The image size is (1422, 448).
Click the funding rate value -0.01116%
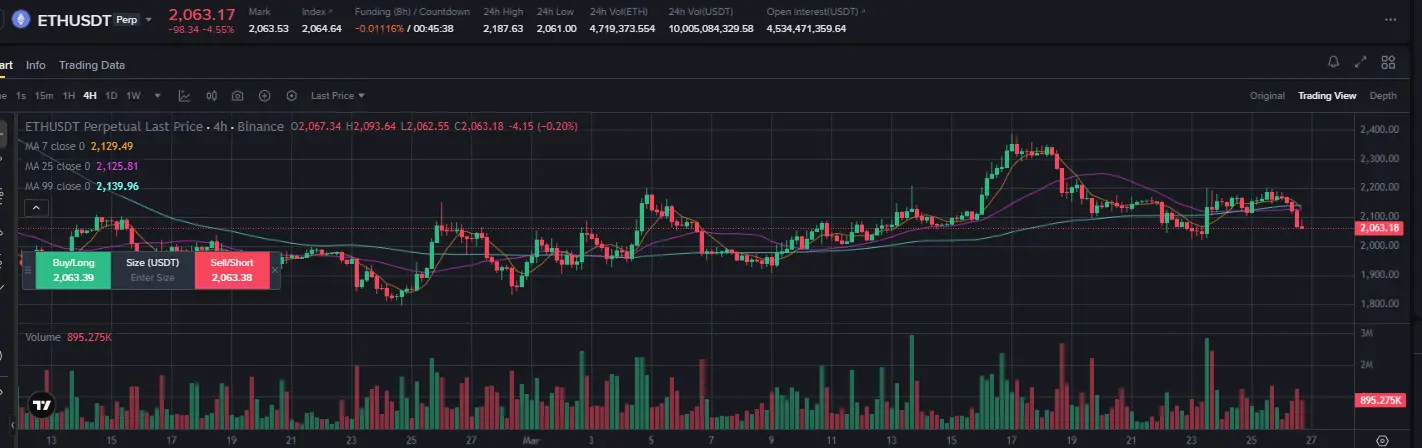click(x=379, y=28)
